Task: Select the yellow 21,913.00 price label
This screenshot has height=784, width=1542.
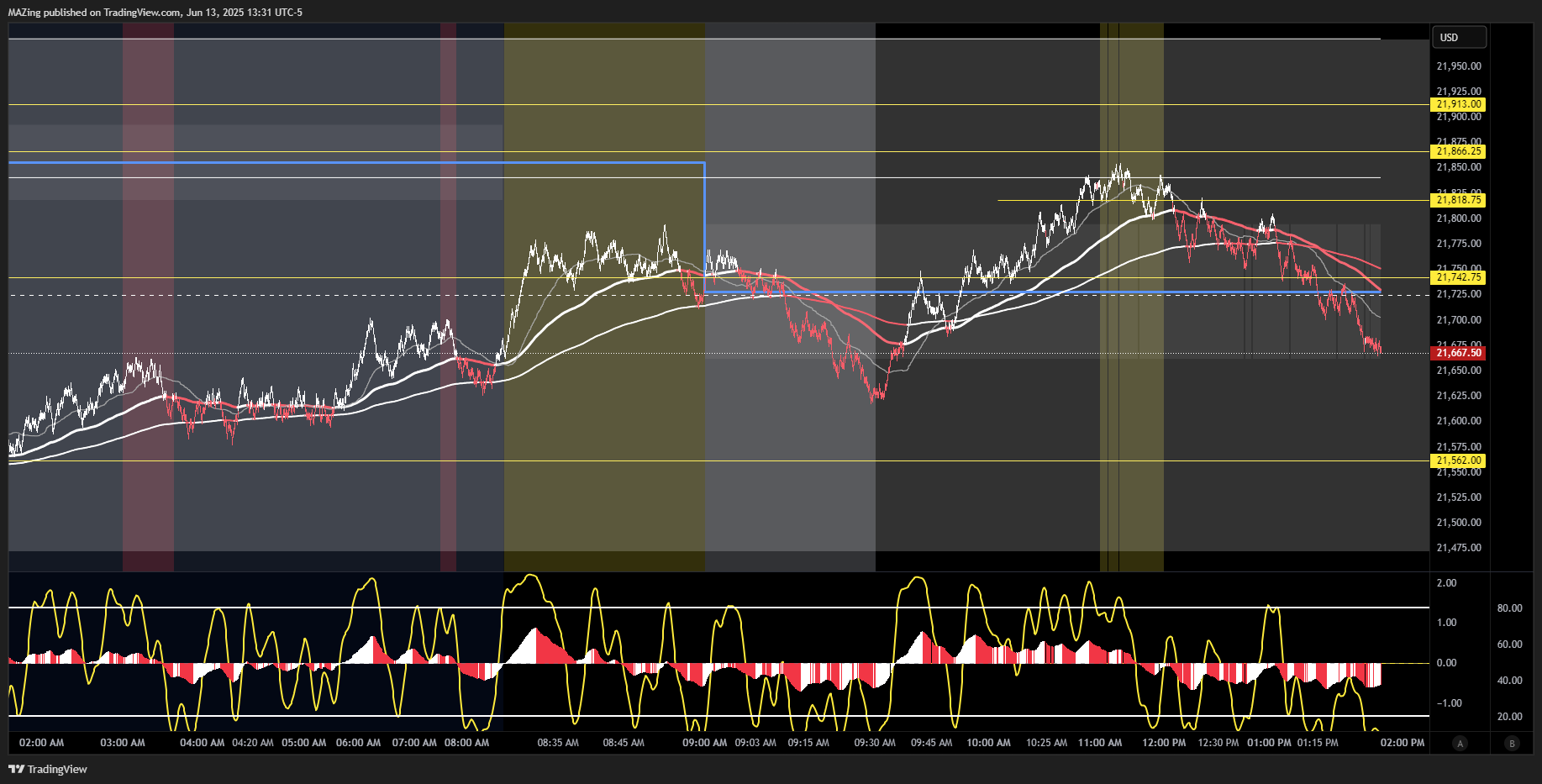Action: [x=1459, y=104]
